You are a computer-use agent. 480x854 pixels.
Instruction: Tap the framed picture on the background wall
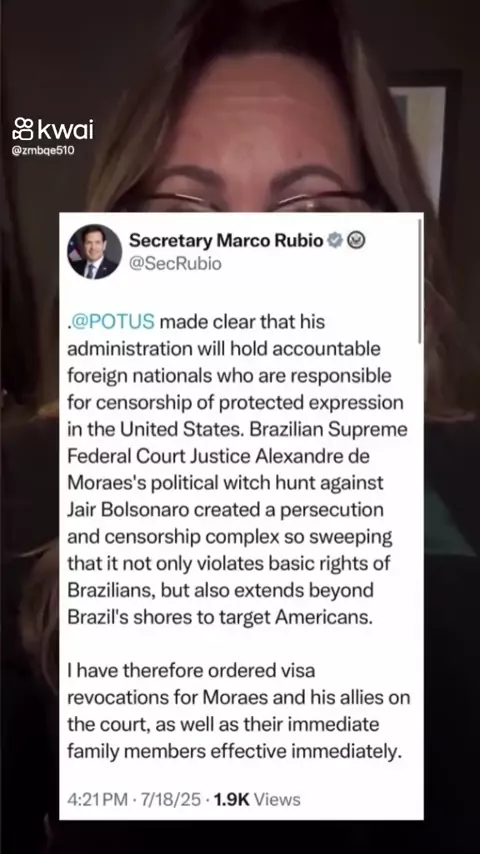tap(426, 143)
